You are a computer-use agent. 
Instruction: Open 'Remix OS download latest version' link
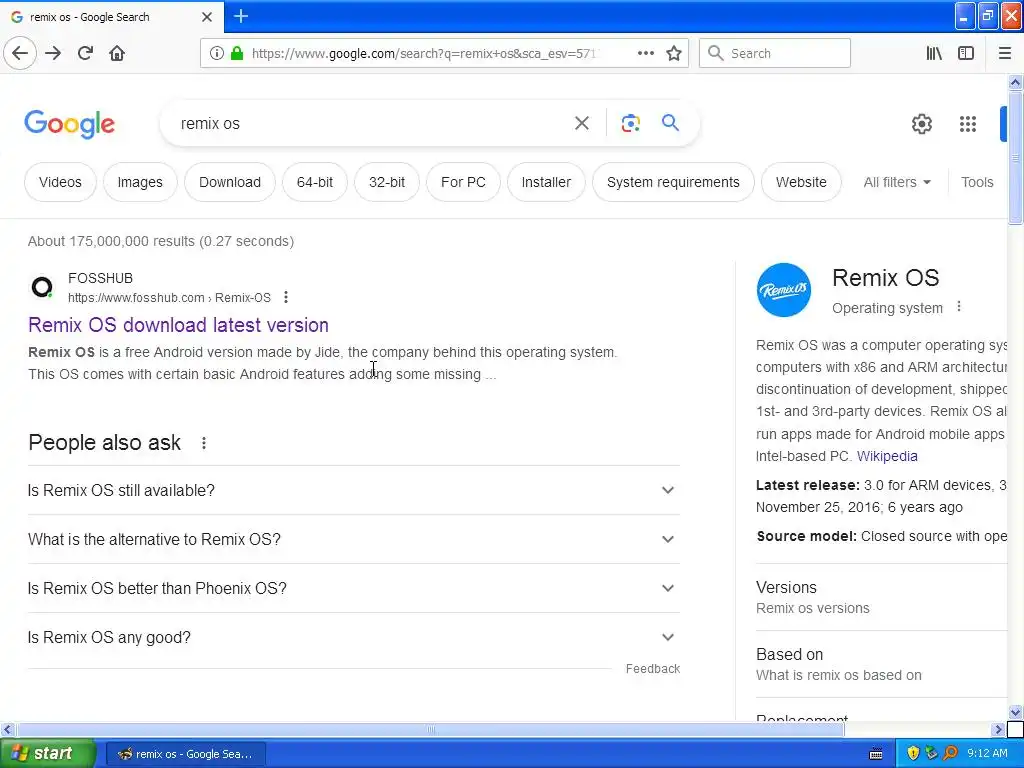pyautogui.click(x=178, y=325)
